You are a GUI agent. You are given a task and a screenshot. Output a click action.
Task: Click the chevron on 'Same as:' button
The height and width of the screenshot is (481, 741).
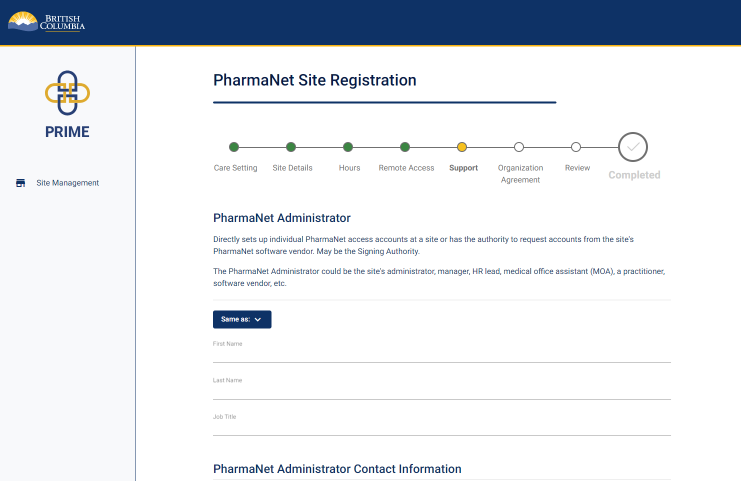pyautogui.click(x=258, y=320)
